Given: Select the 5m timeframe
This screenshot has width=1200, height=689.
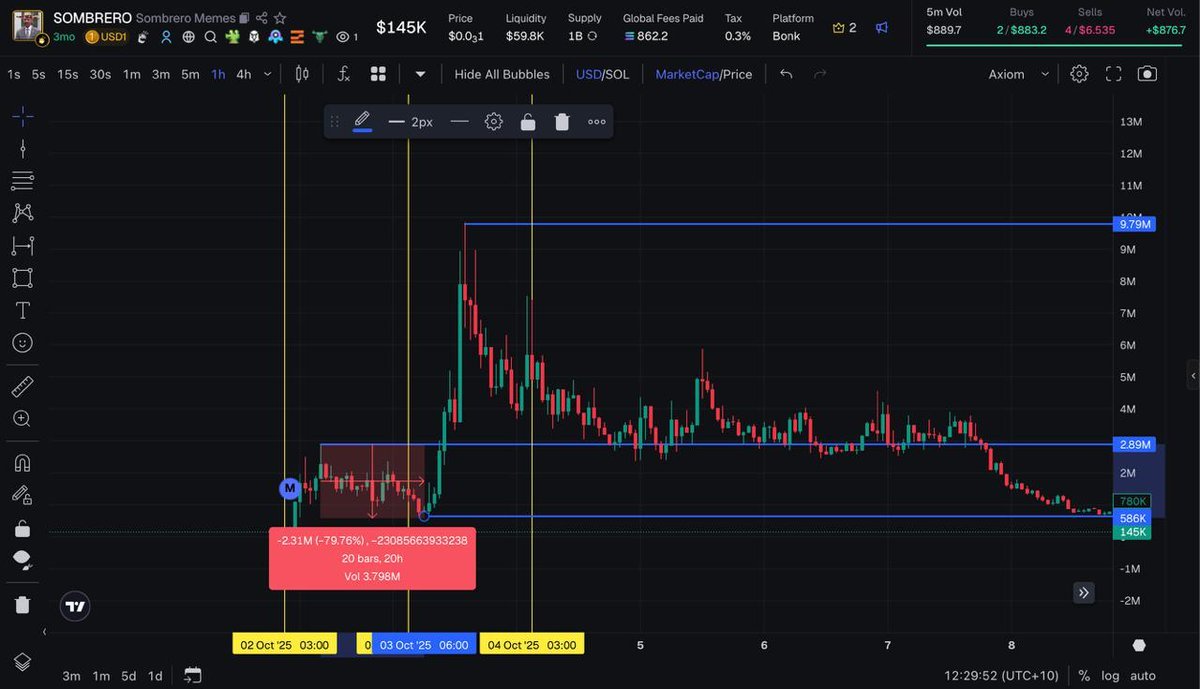Looking at the screenshot, I should 190,74.
